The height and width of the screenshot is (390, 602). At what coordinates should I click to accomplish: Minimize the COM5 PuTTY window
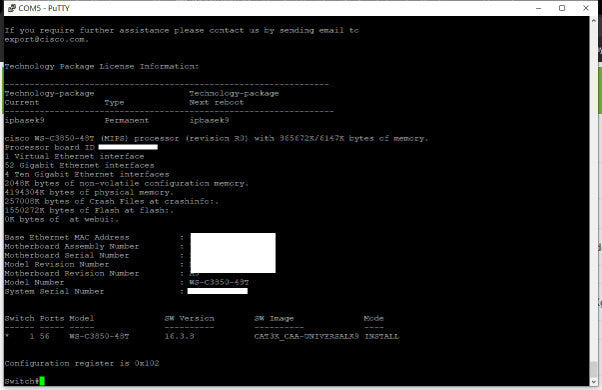539,8
